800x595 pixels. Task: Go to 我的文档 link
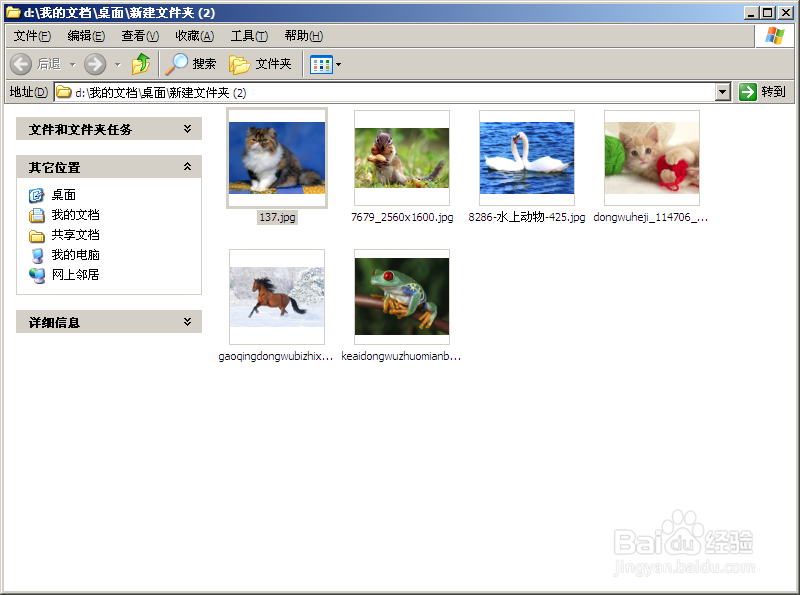coord(76,215)
